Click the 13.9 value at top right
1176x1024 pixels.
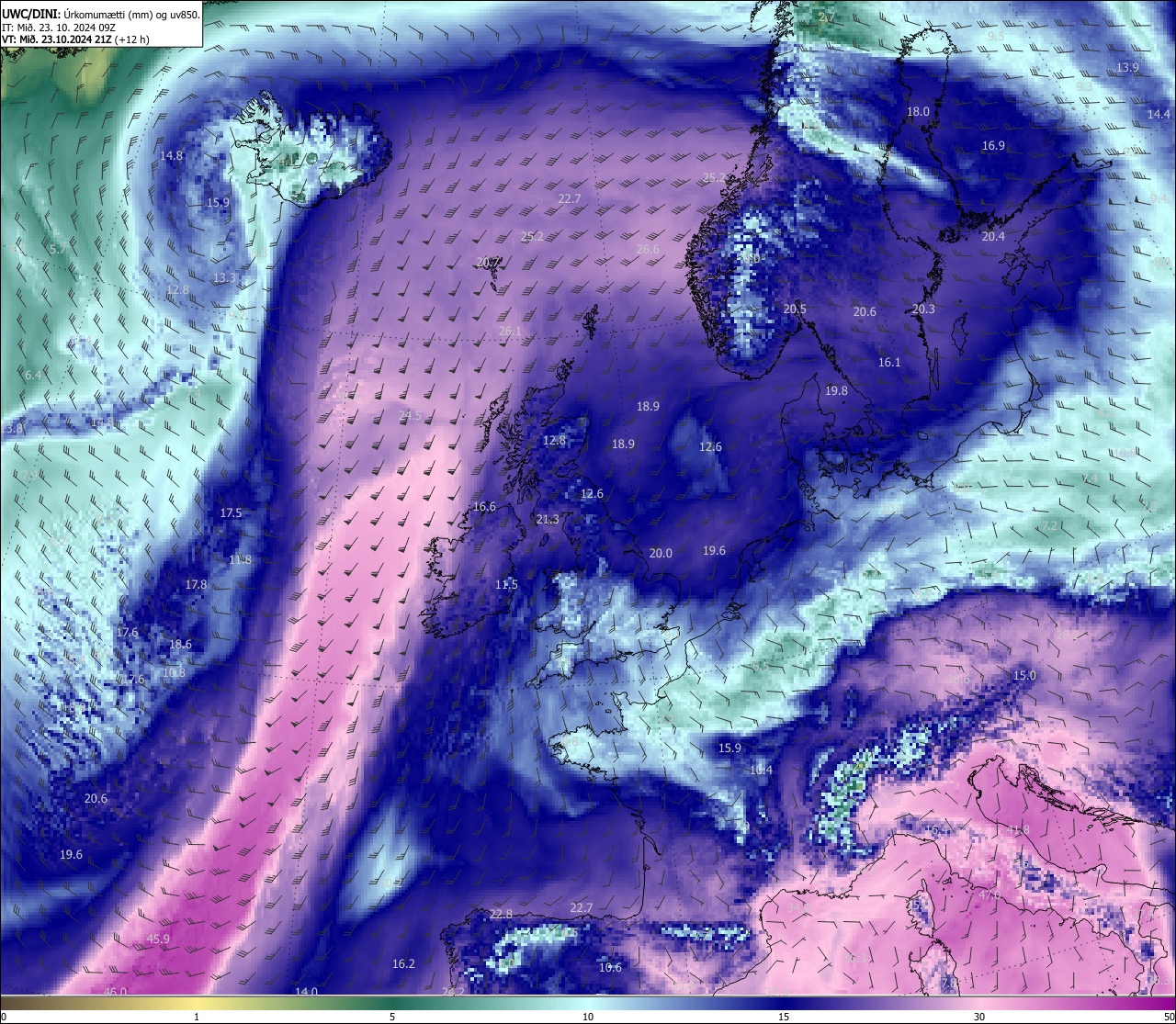(x=1127, y=68)
